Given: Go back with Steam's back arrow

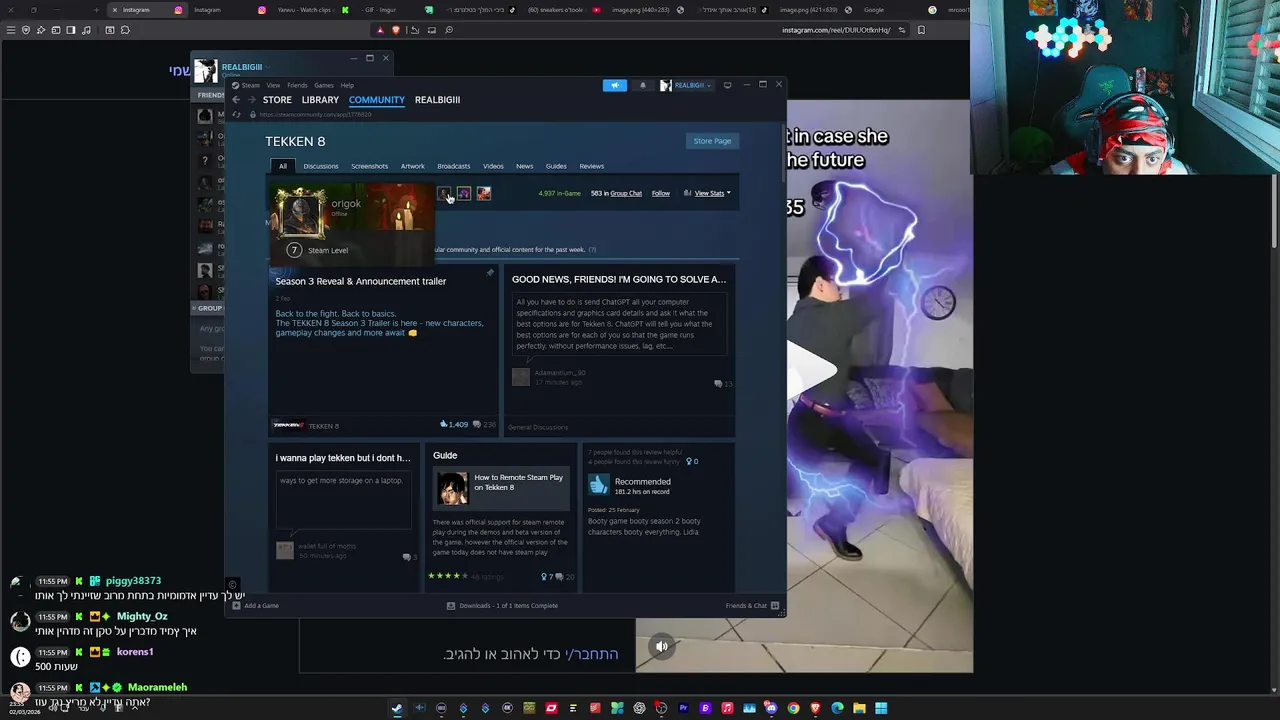Looking at the screenshot, I should tap(236, 100).
